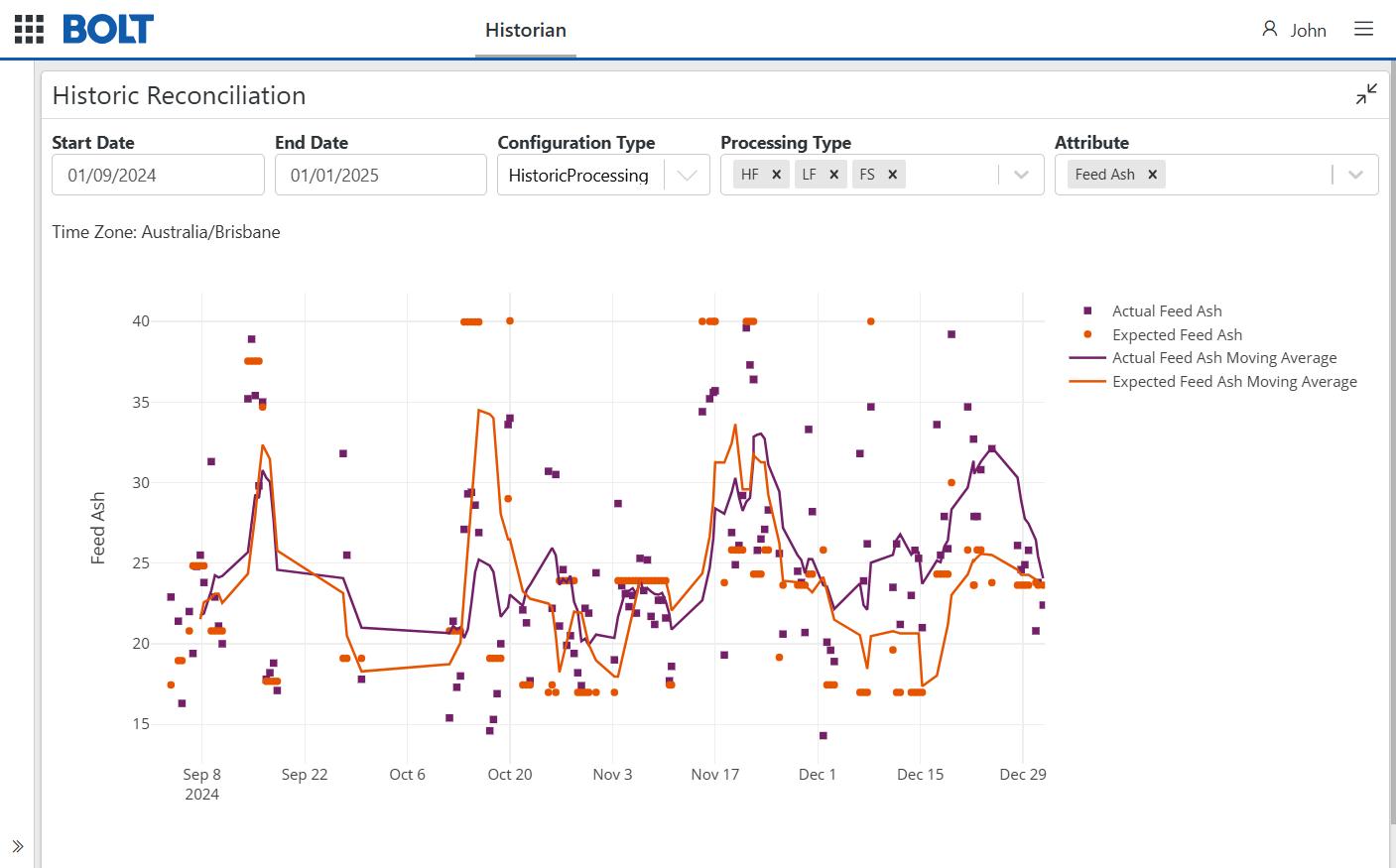Click the Dec 1 x-axis label

point(818,775)
